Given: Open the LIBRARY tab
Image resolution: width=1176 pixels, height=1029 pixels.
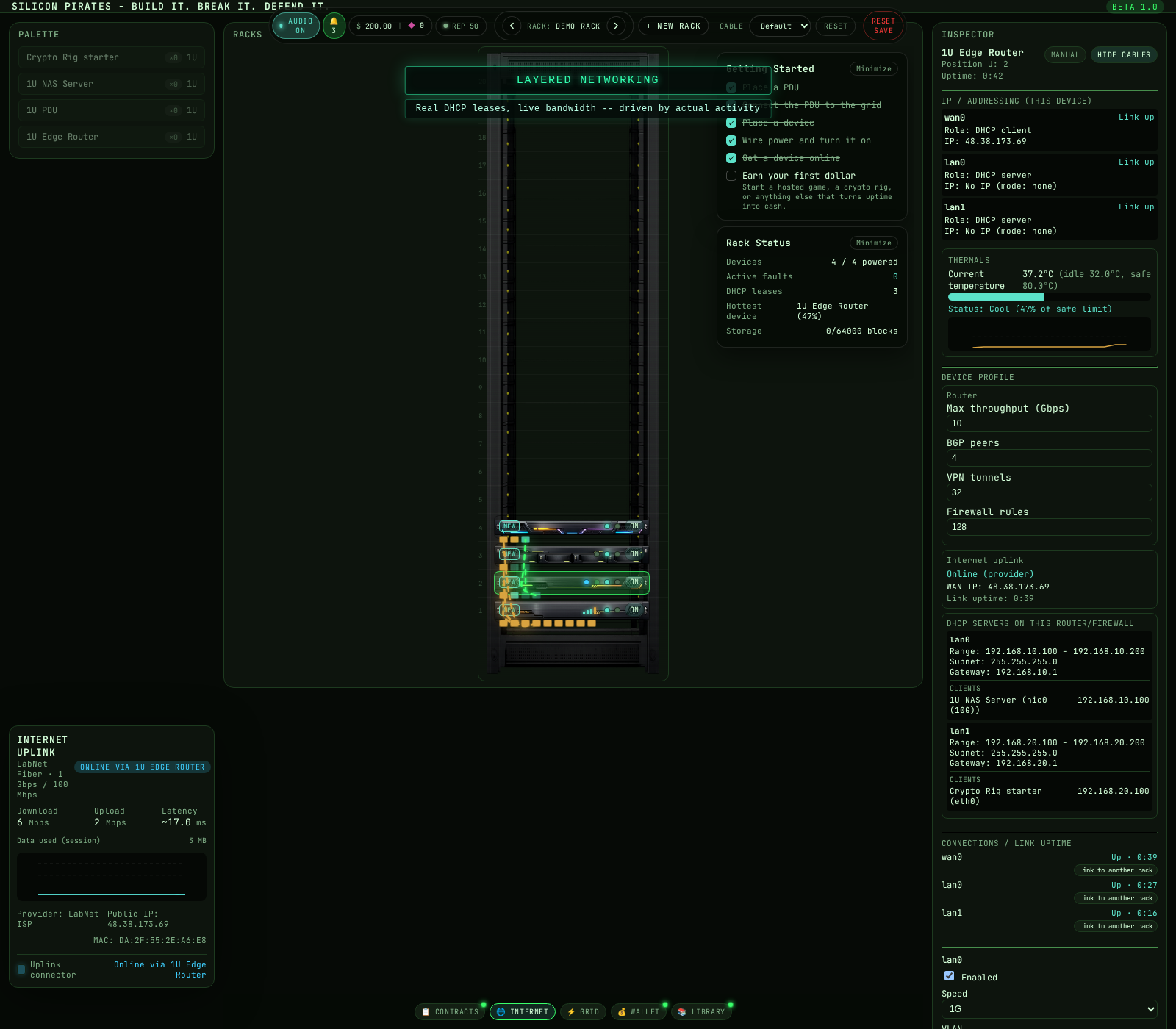Looking at the screenshot, I should point(701,1012).
